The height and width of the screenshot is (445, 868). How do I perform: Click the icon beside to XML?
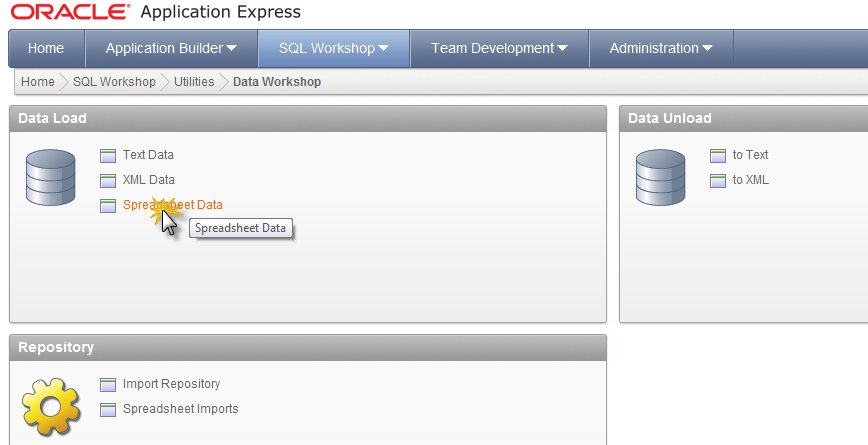click(x=718, y=180)
